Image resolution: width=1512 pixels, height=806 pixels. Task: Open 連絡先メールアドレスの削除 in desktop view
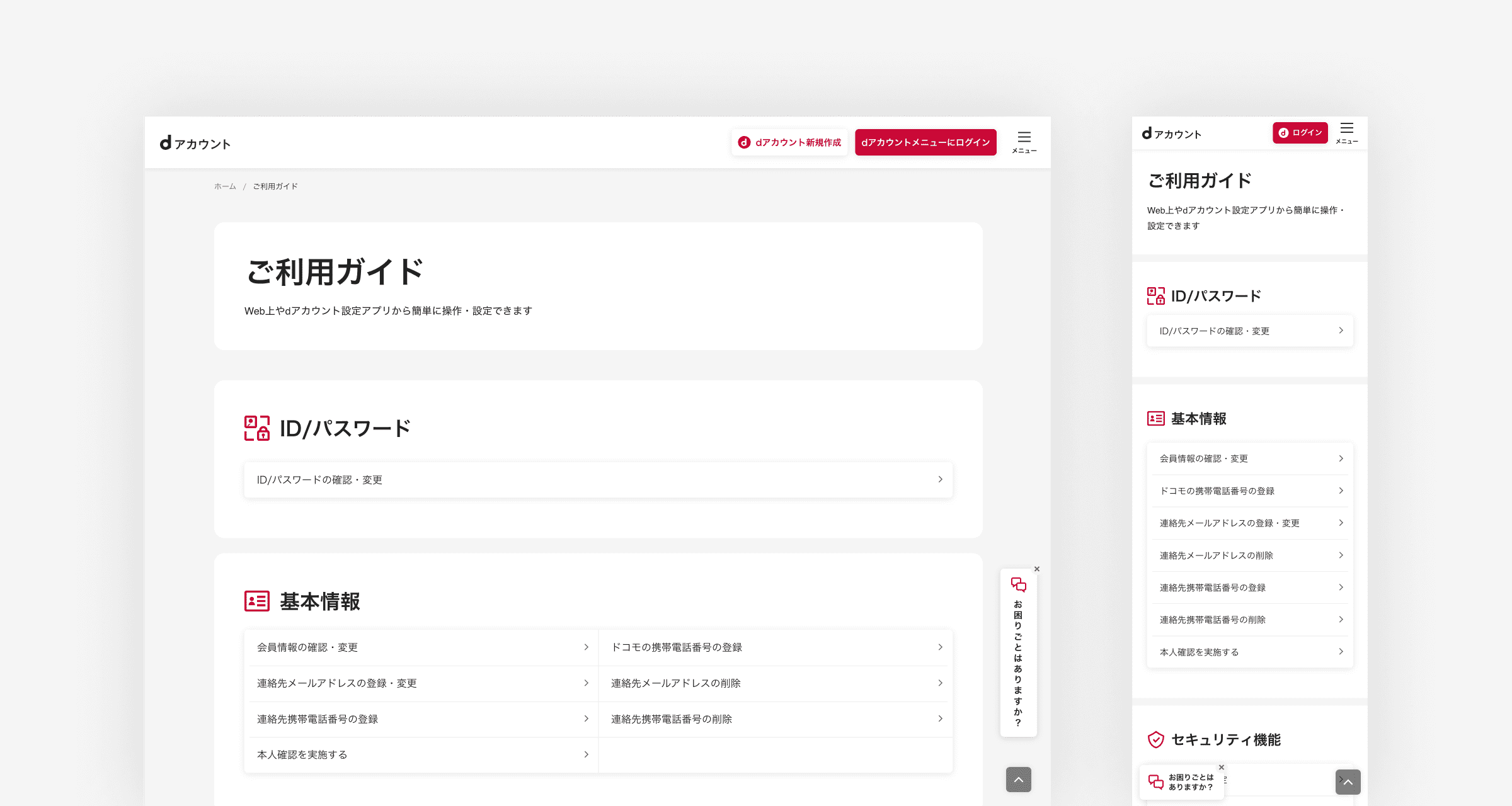coord(776,683)
